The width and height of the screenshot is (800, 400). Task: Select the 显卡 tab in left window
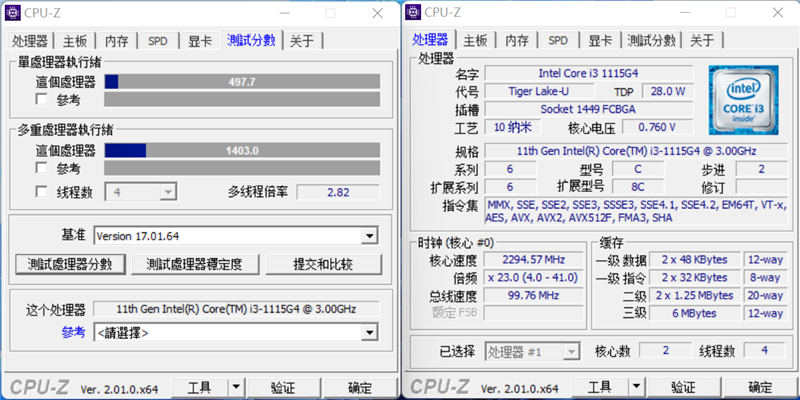click(199, 41)
